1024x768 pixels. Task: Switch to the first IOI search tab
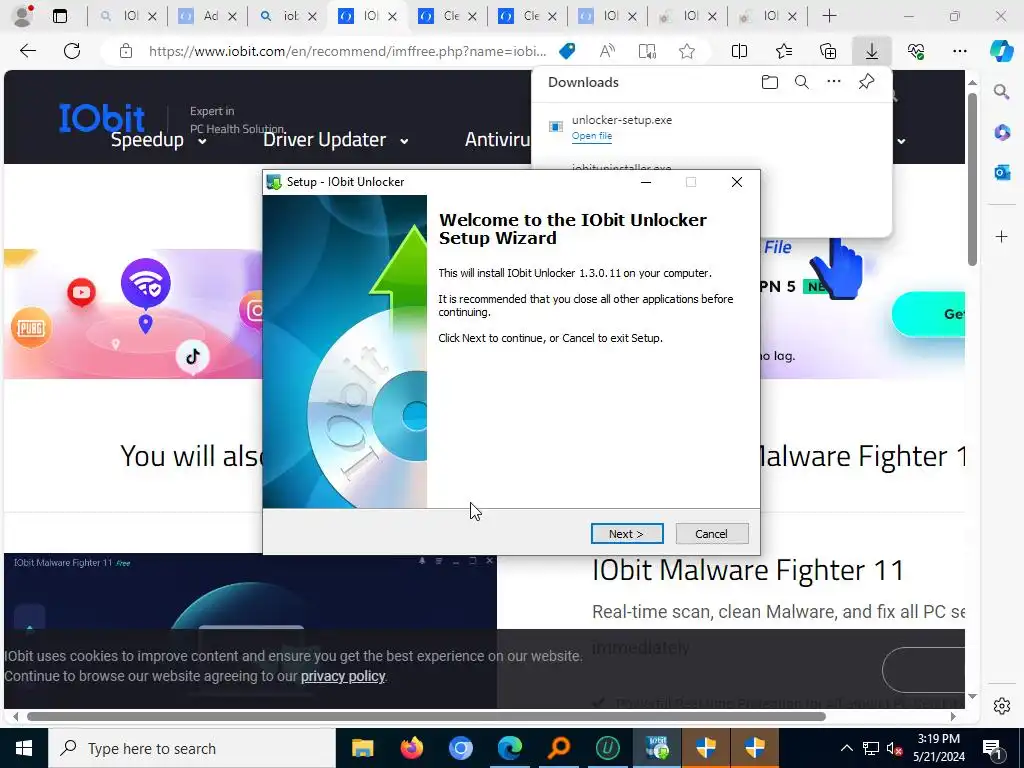coord(128,16)
